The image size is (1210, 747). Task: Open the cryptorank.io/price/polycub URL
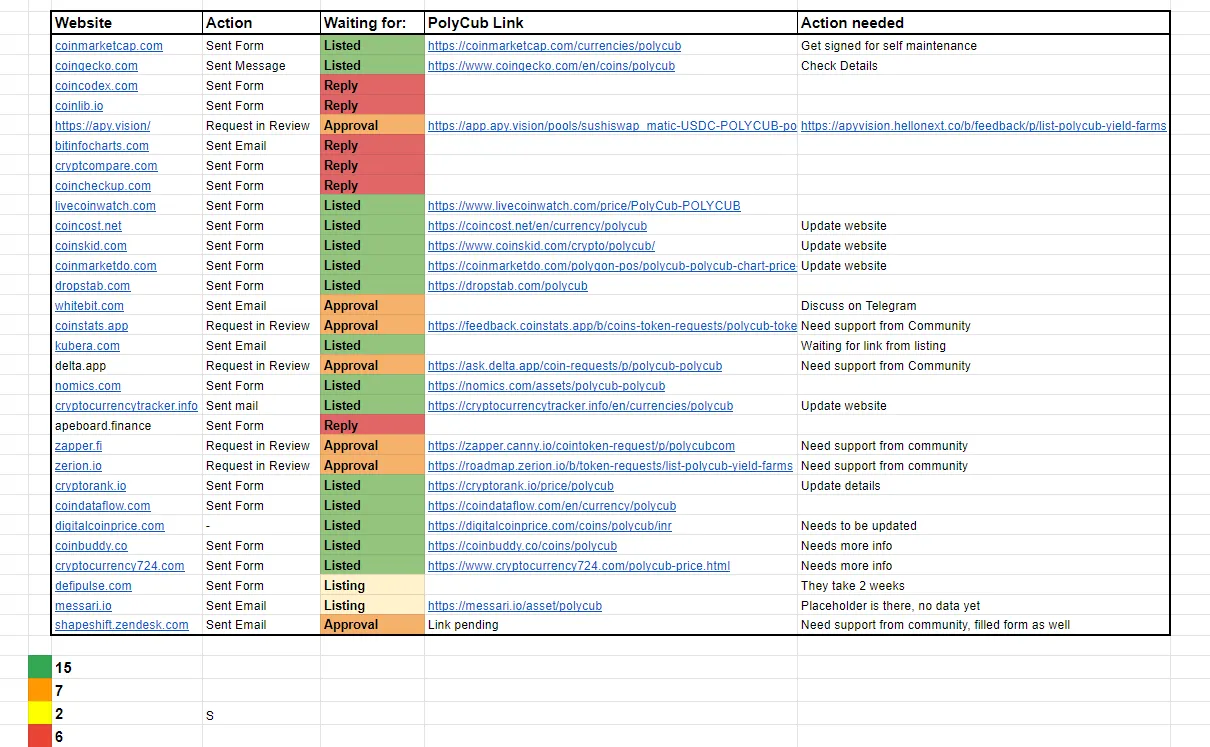tap(520, 486)
